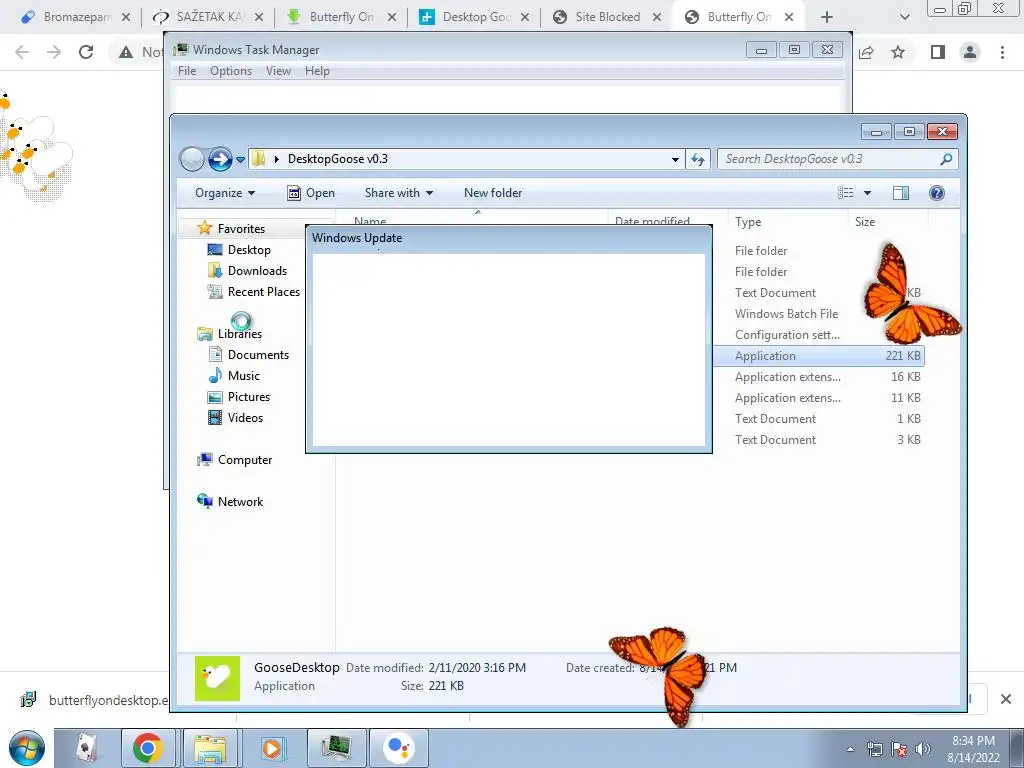
Task: Toggle the preview pane icon
Action: pyautogui.click(x=901, y=193)
